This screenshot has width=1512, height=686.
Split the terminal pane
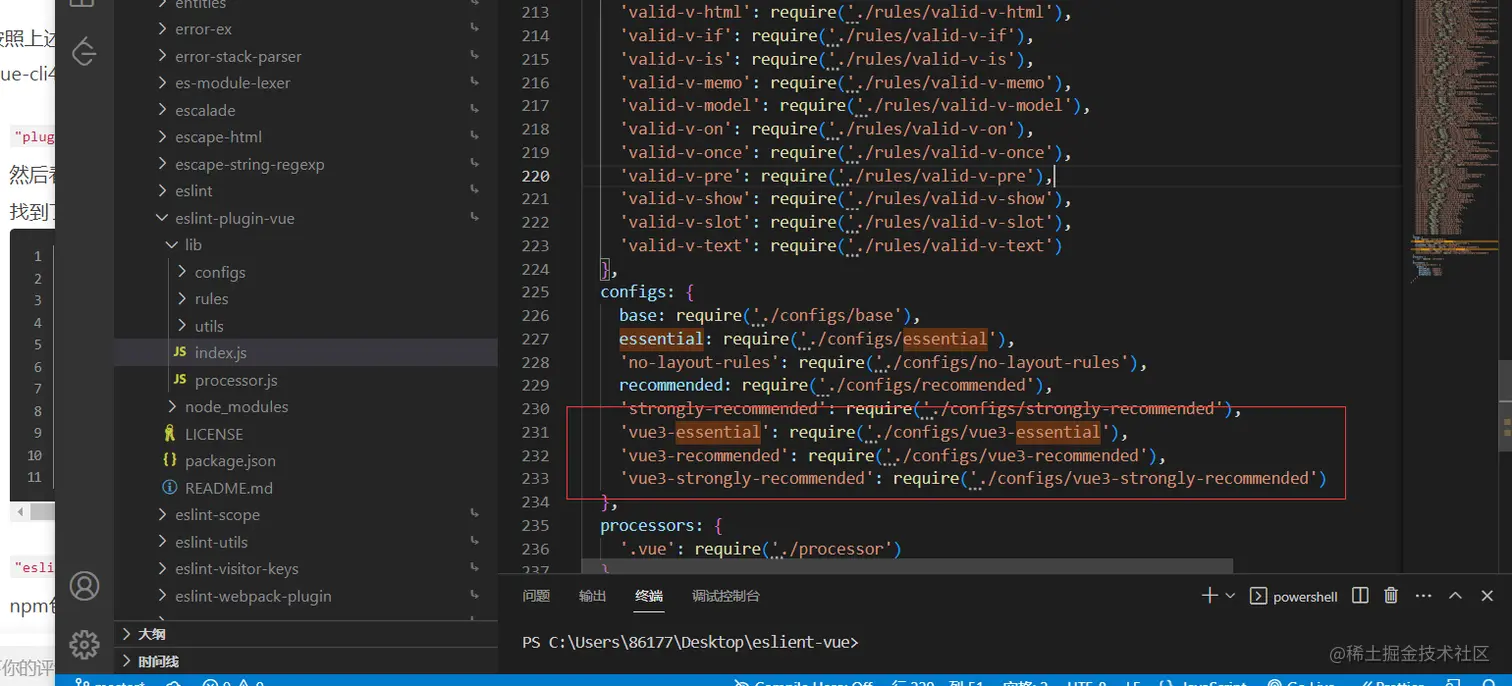(x=1360, y=595)
